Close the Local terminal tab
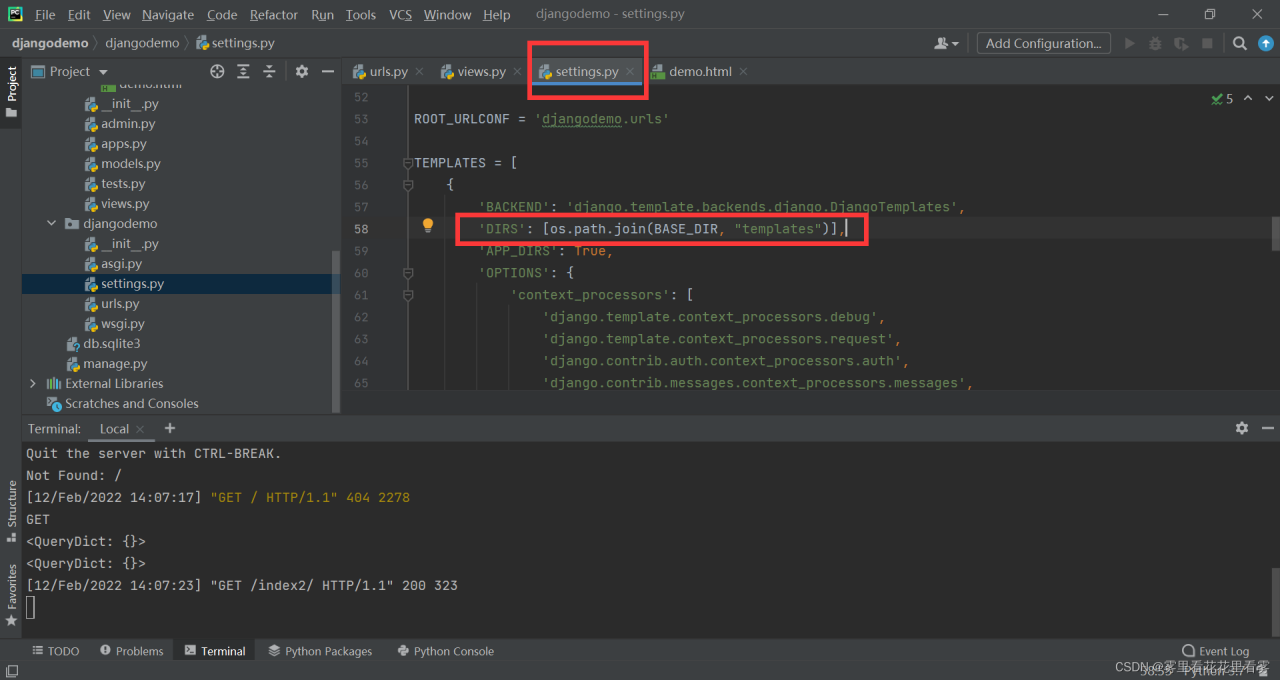 [x=141, y=428]
